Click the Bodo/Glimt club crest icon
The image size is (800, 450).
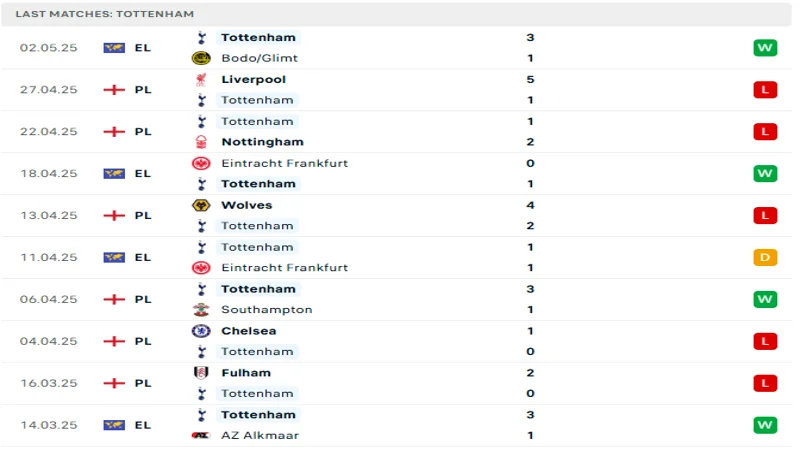(x=201, y=58)
